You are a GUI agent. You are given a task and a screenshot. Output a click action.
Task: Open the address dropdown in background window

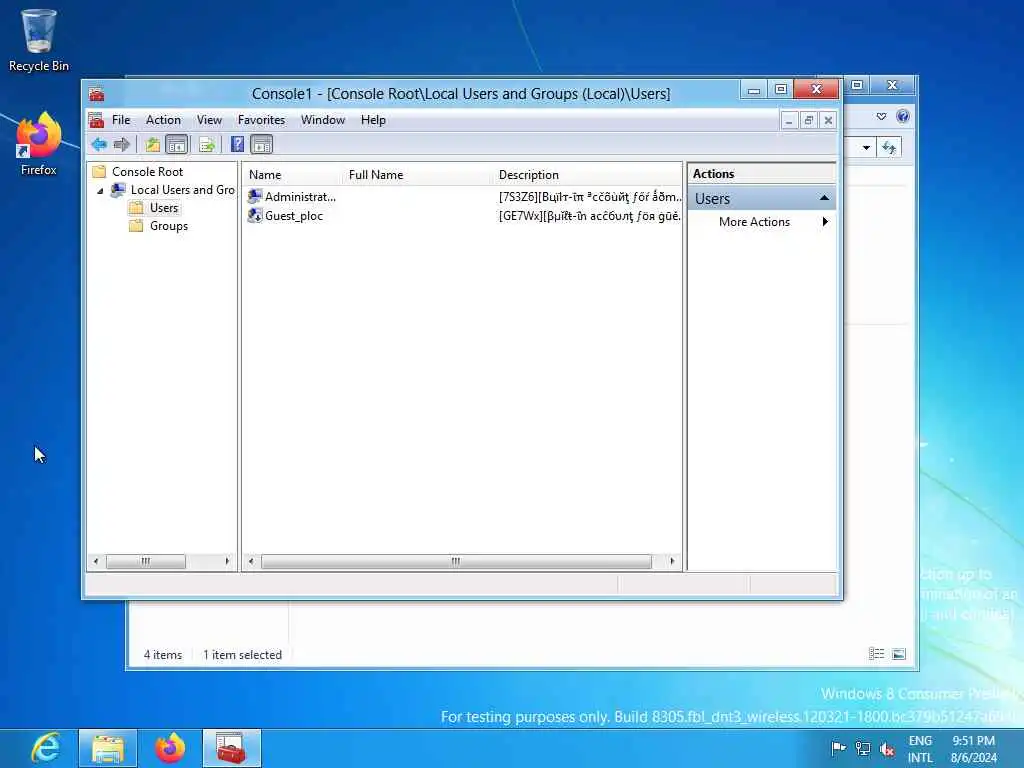pyautogui.click(x=866, y=148)
